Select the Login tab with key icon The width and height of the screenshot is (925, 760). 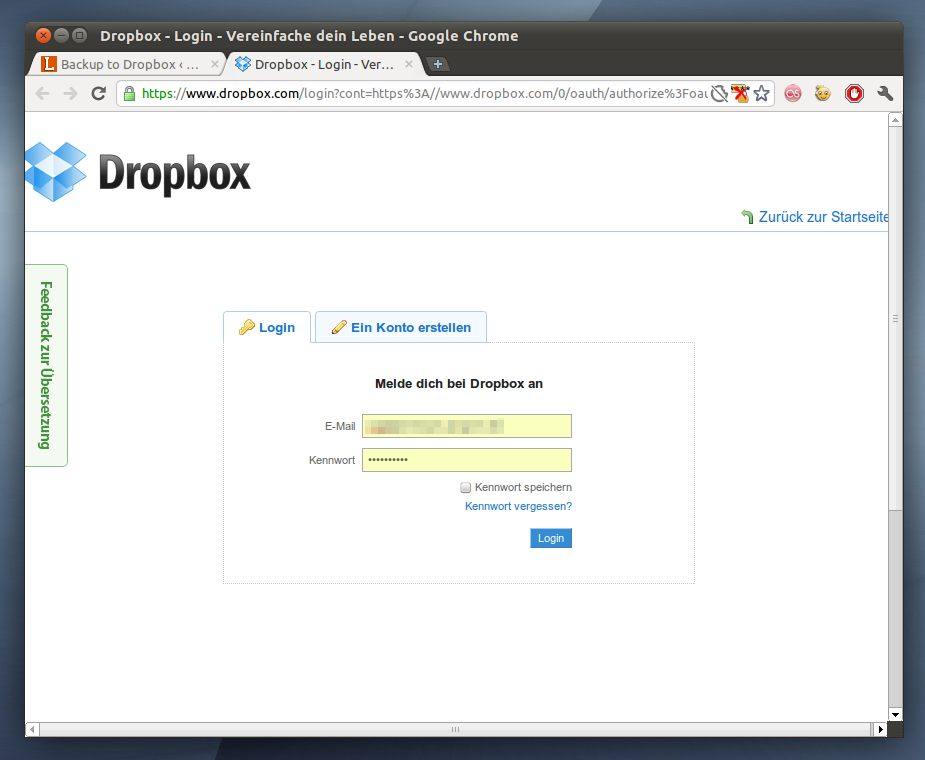267,327
